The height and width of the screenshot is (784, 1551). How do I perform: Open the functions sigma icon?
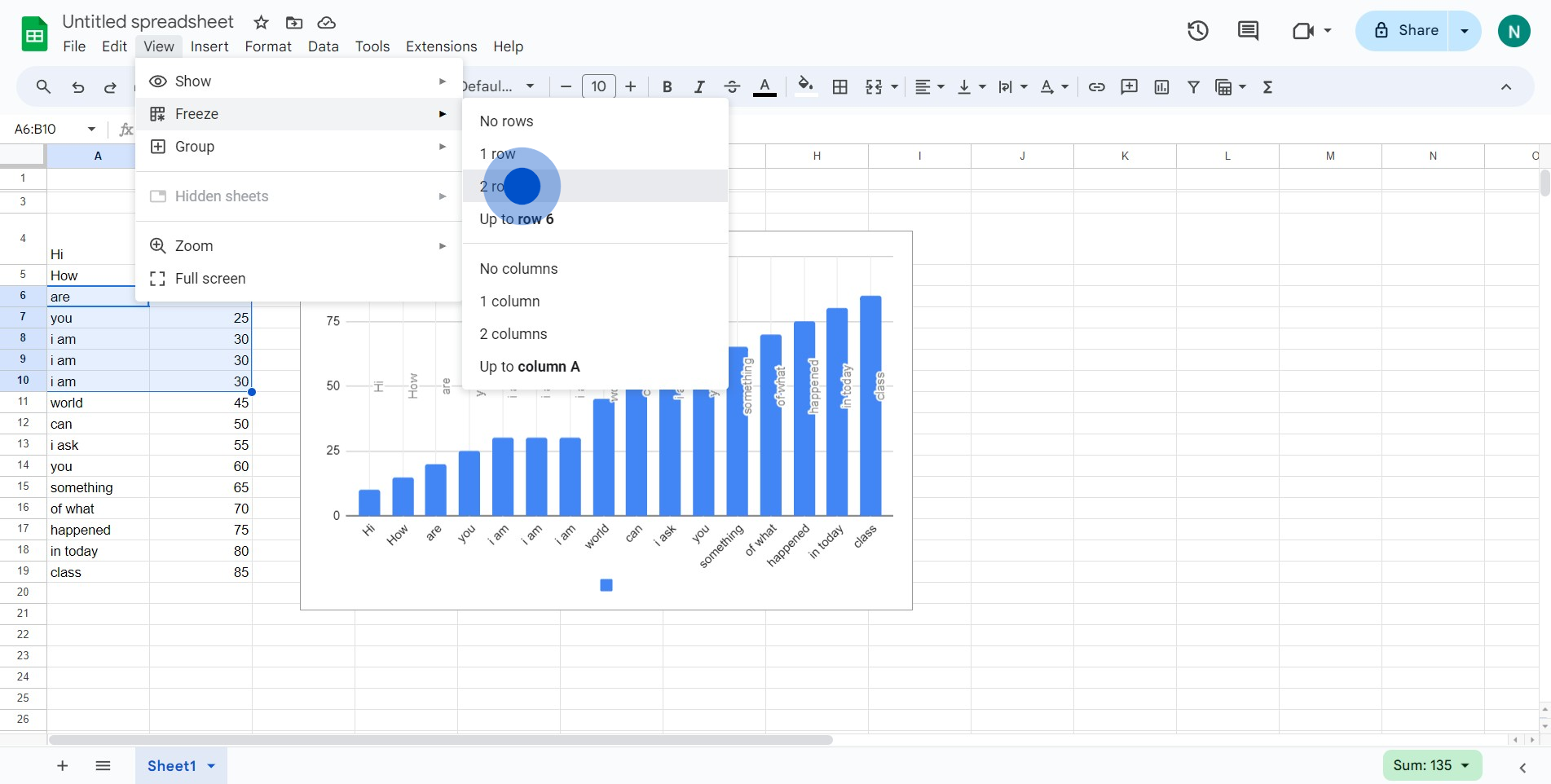click(x=1267, y=87)
